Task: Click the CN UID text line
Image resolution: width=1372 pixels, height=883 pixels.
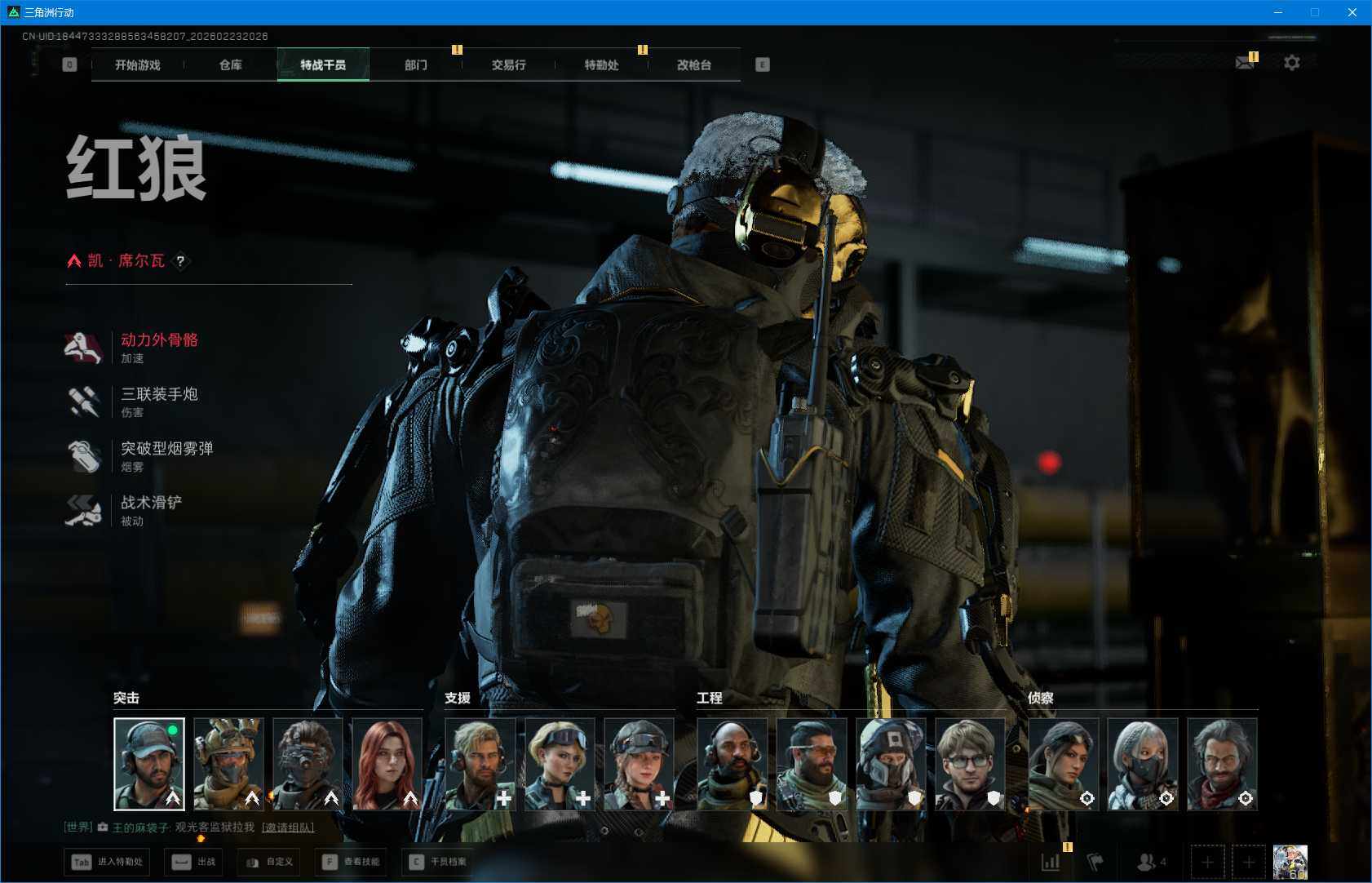Action: [145, 37]
